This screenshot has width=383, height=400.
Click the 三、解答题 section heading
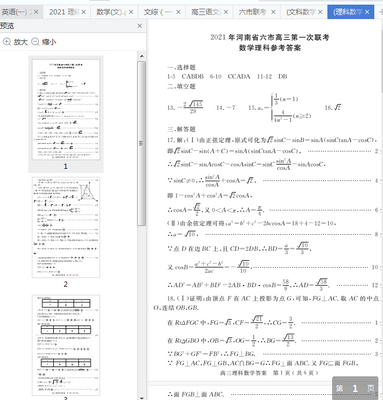tap(181, 129)
